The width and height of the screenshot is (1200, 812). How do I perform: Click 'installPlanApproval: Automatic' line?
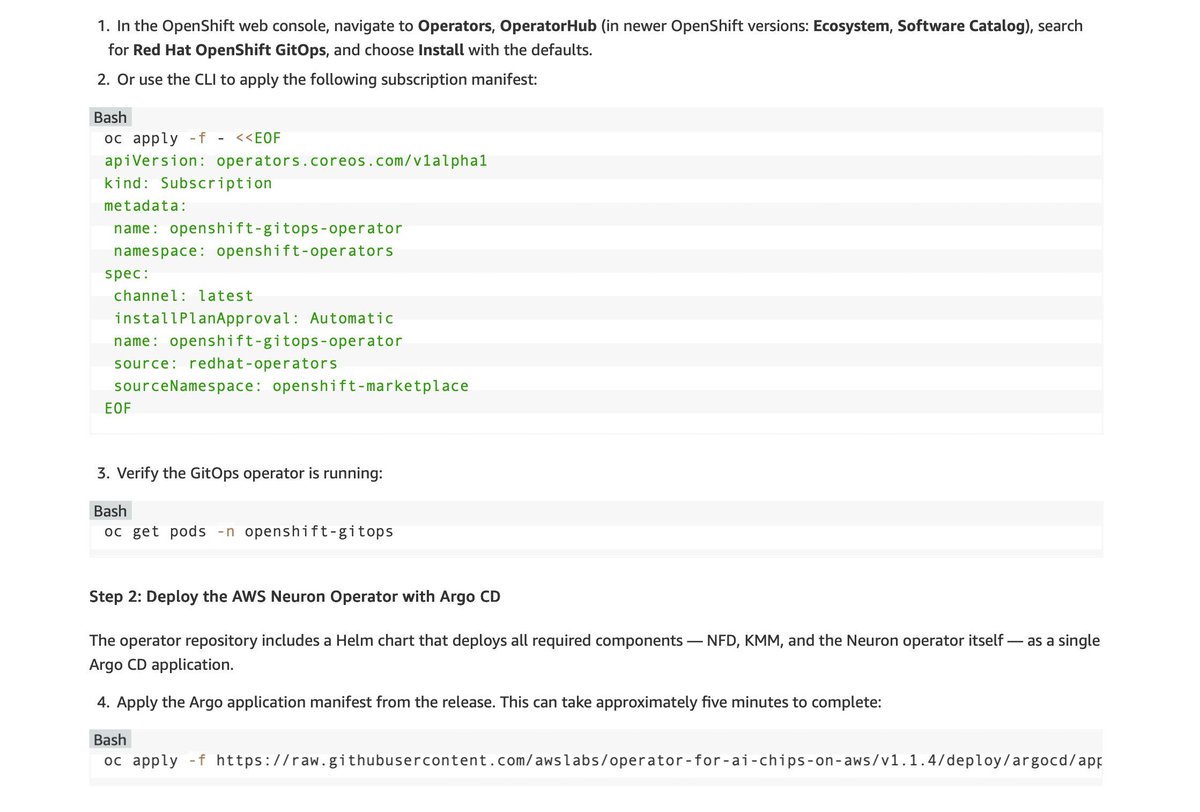point(254,318)
